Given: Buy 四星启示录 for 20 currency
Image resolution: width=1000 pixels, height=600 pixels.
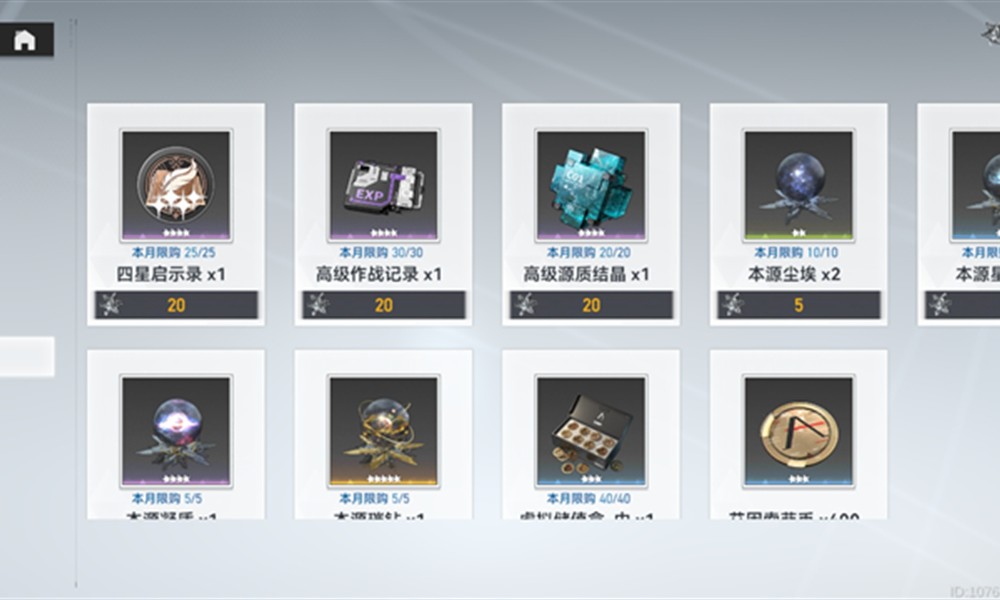Looking at the screenshot, I should click(x=176, y=305).
